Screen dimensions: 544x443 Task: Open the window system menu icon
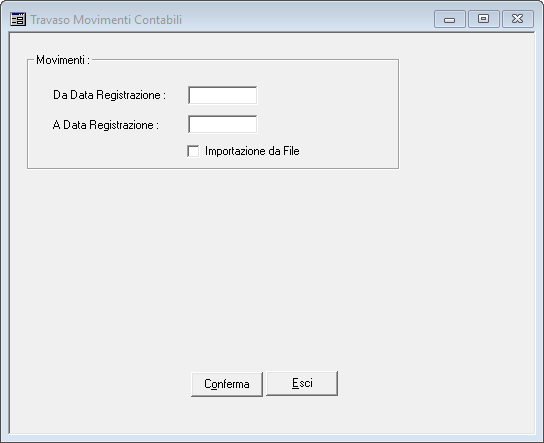click(x=18, y=19)
